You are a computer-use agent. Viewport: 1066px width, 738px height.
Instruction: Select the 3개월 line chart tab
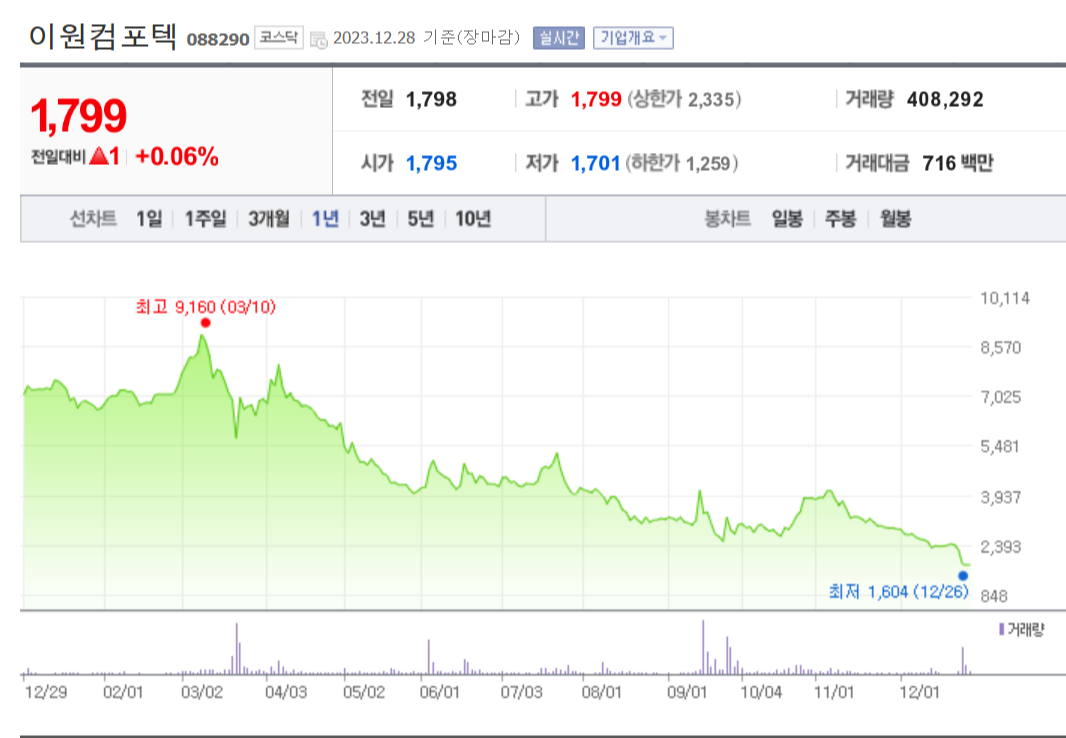coord(269,219)
